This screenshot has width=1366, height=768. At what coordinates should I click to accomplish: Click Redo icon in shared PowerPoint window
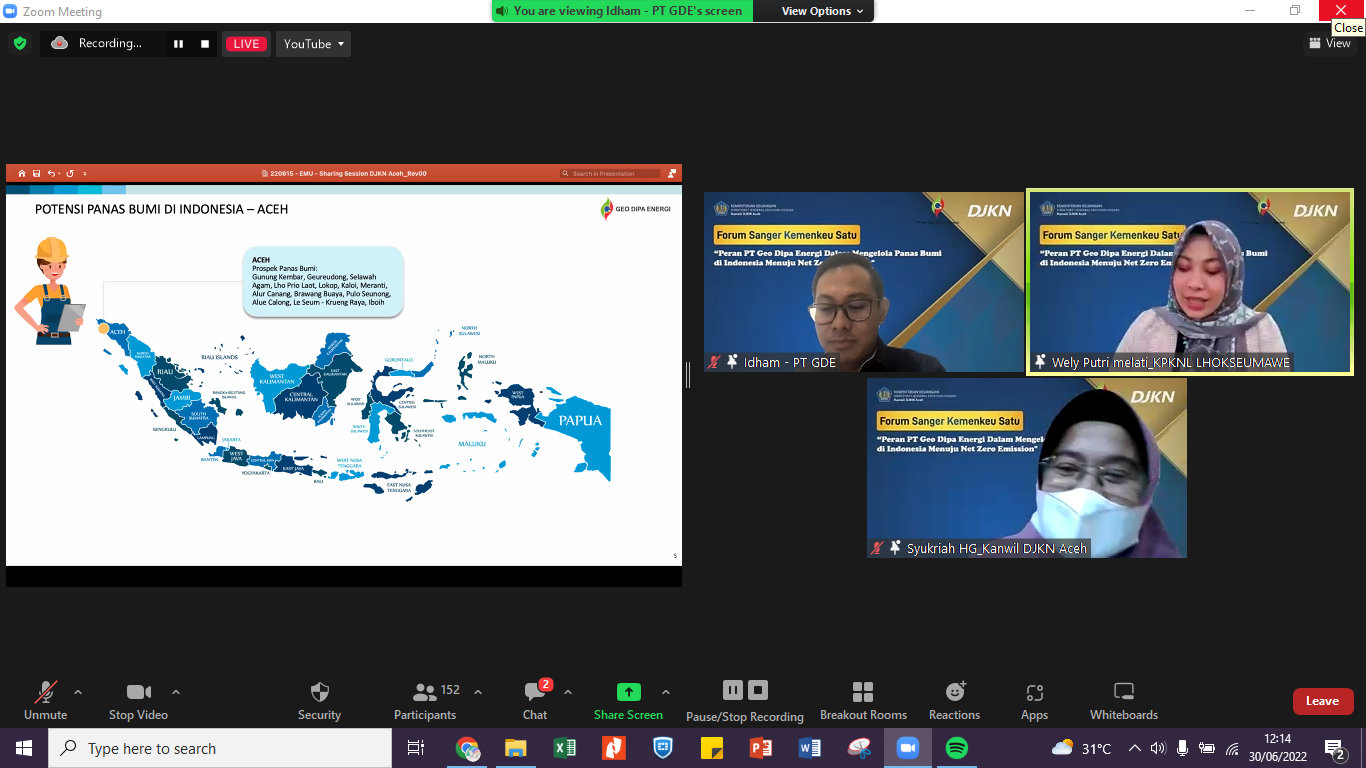(70, 174)
